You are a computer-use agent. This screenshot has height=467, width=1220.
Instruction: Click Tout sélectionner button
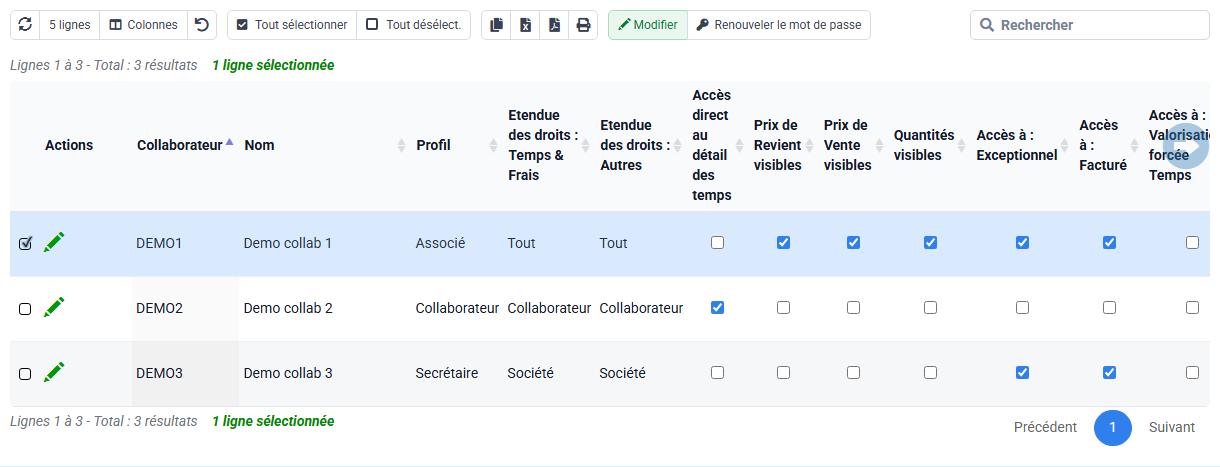(292, 25)
